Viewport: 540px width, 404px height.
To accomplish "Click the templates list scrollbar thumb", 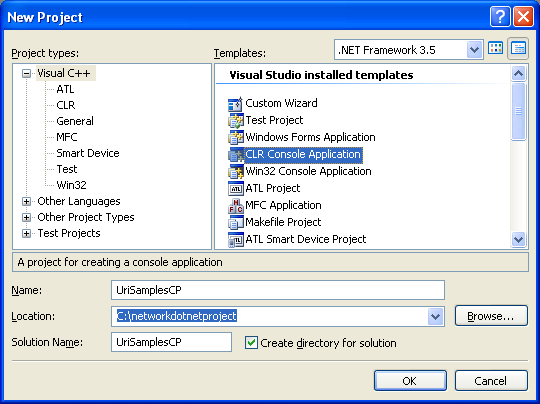I will [518, 111].
